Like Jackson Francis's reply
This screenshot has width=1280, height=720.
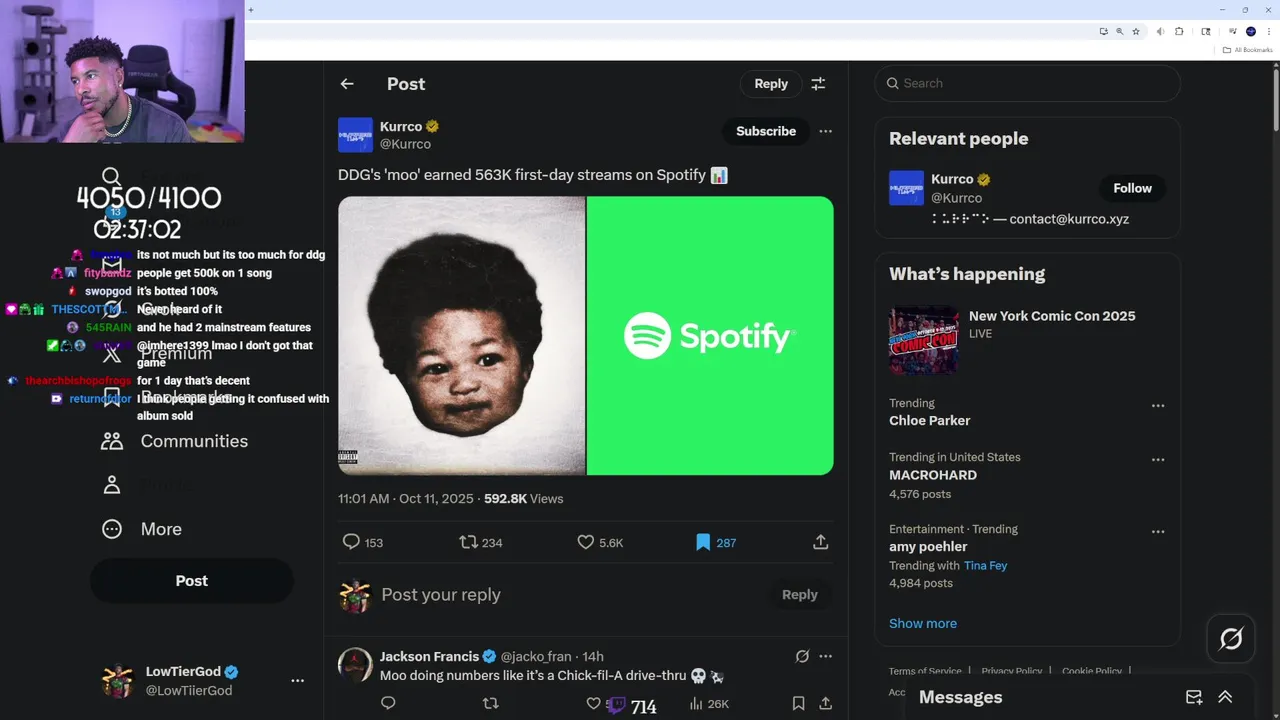point(593,704)
